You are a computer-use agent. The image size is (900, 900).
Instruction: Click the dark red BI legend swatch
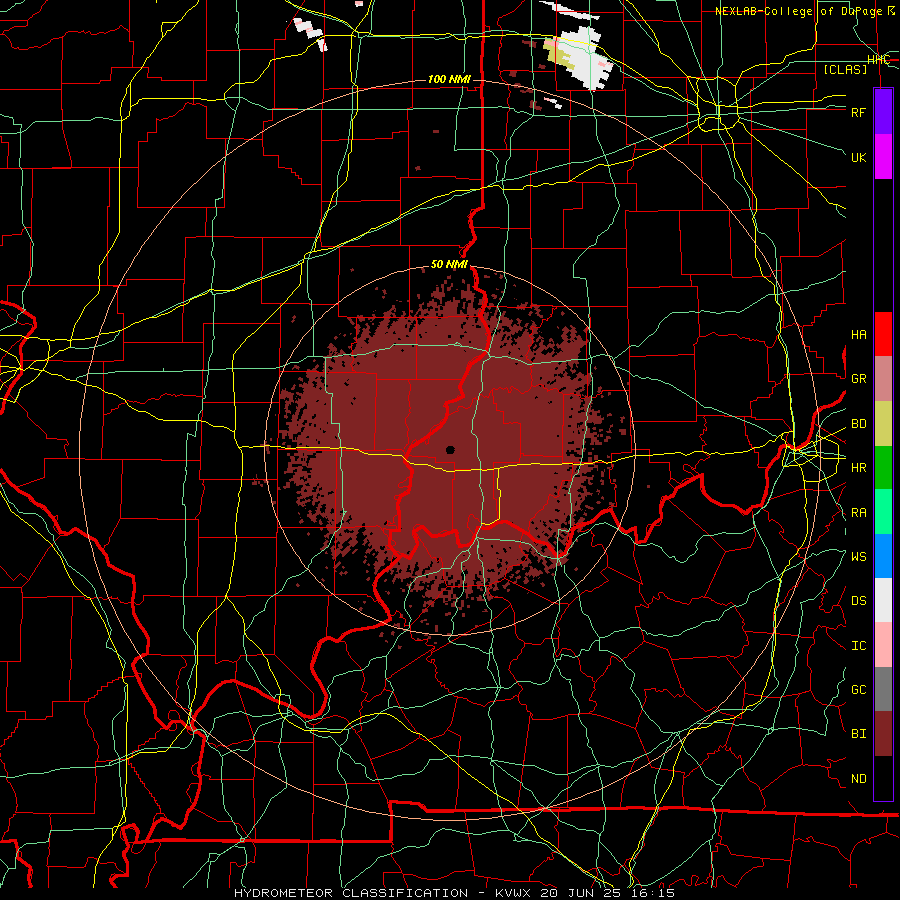point(883,734)
